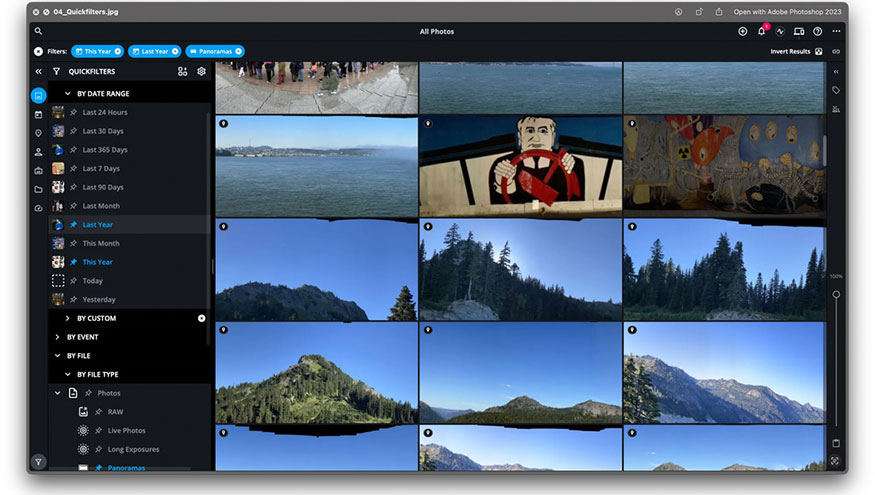Pin the Live Photos filter

(x=98, y=430)
